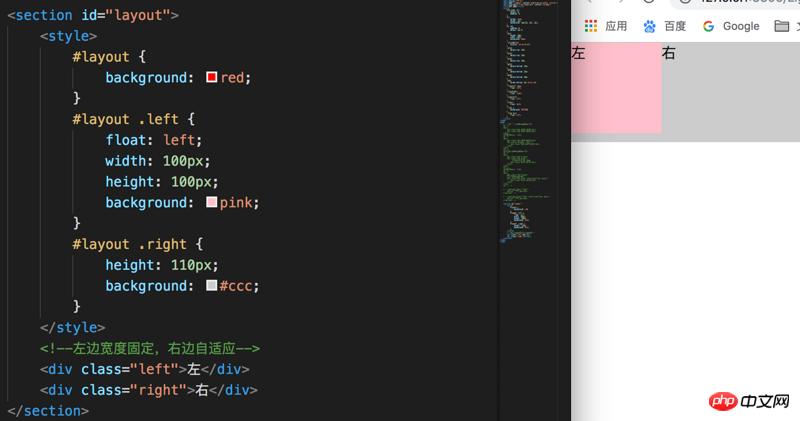Click the div class="left" line
The image size is (800, 421).
click(144, 369)
